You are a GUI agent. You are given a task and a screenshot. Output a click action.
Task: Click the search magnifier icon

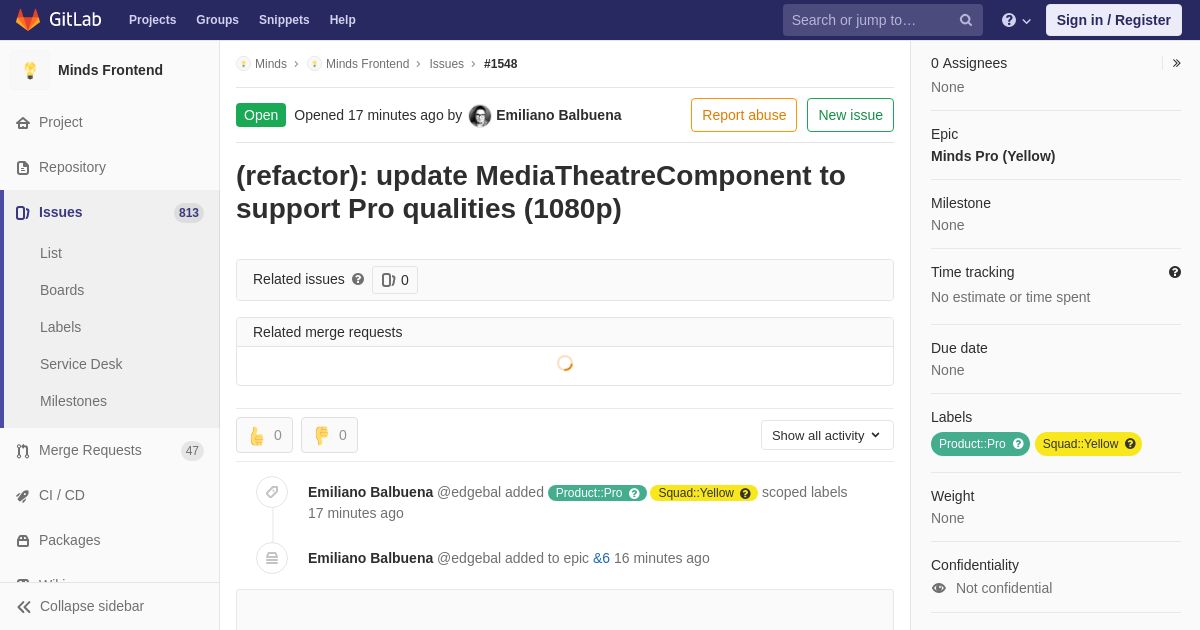pos(966,20)
